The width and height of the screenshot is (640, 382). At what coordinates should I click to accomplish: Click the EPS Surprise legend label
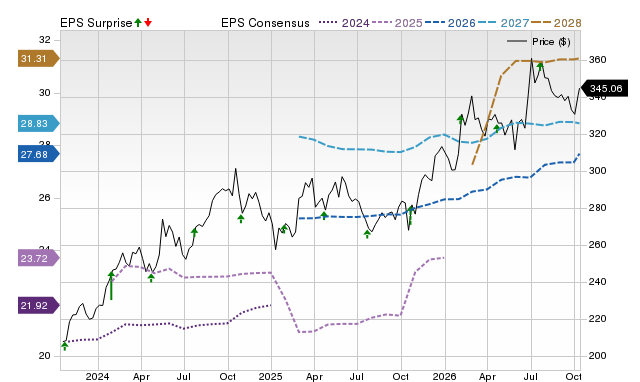pos(96,23)
